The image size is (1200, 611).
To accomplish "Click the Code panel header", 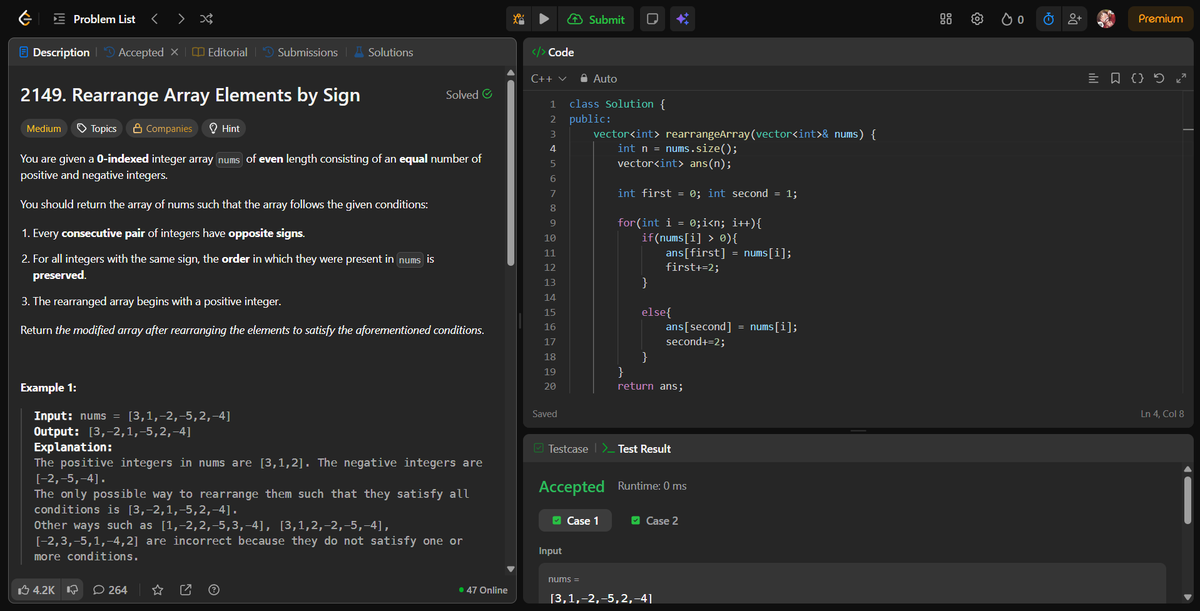I will tap(552, 52).
